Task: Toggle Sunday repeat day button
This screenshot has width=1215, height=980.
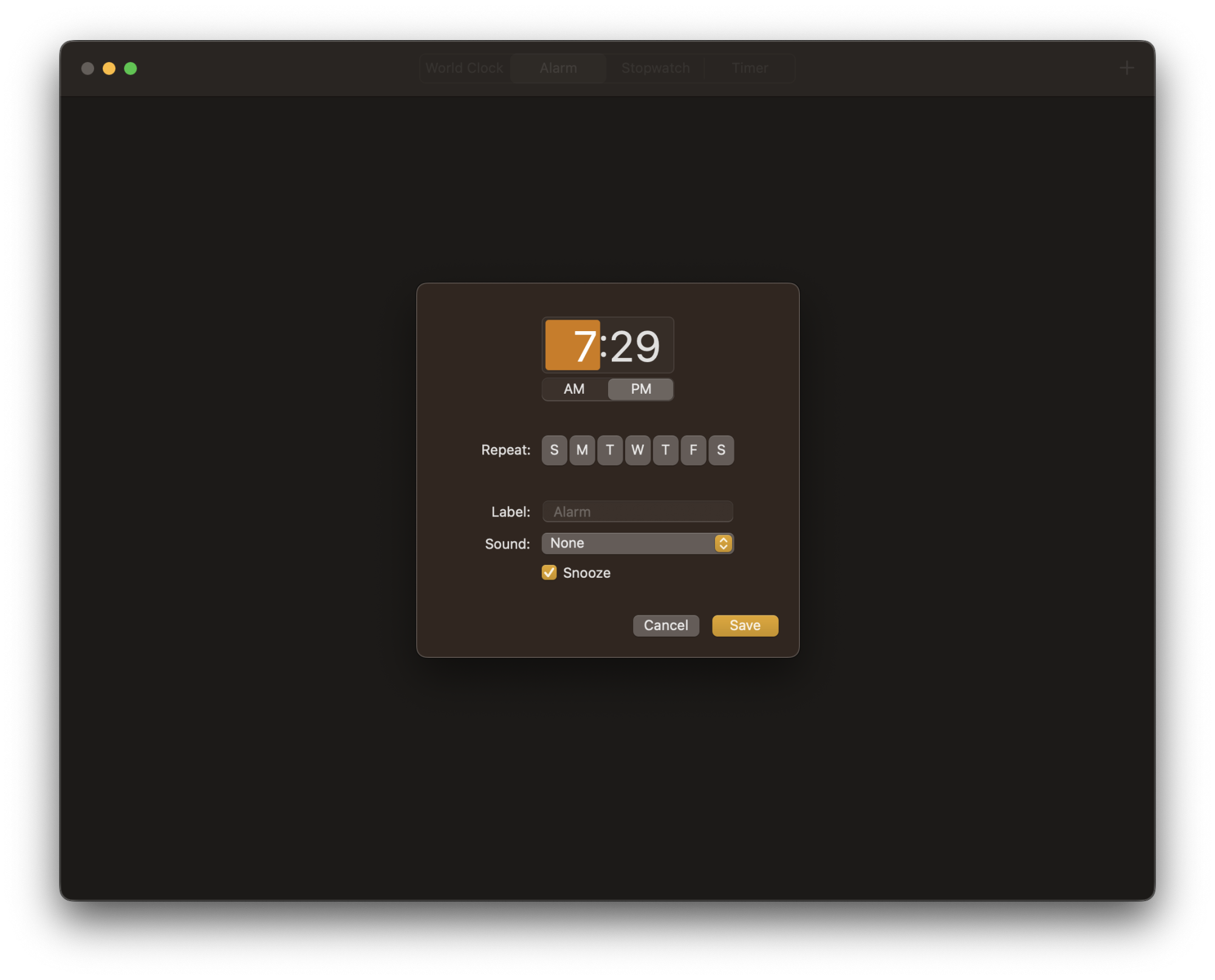Action: point(554,450)
